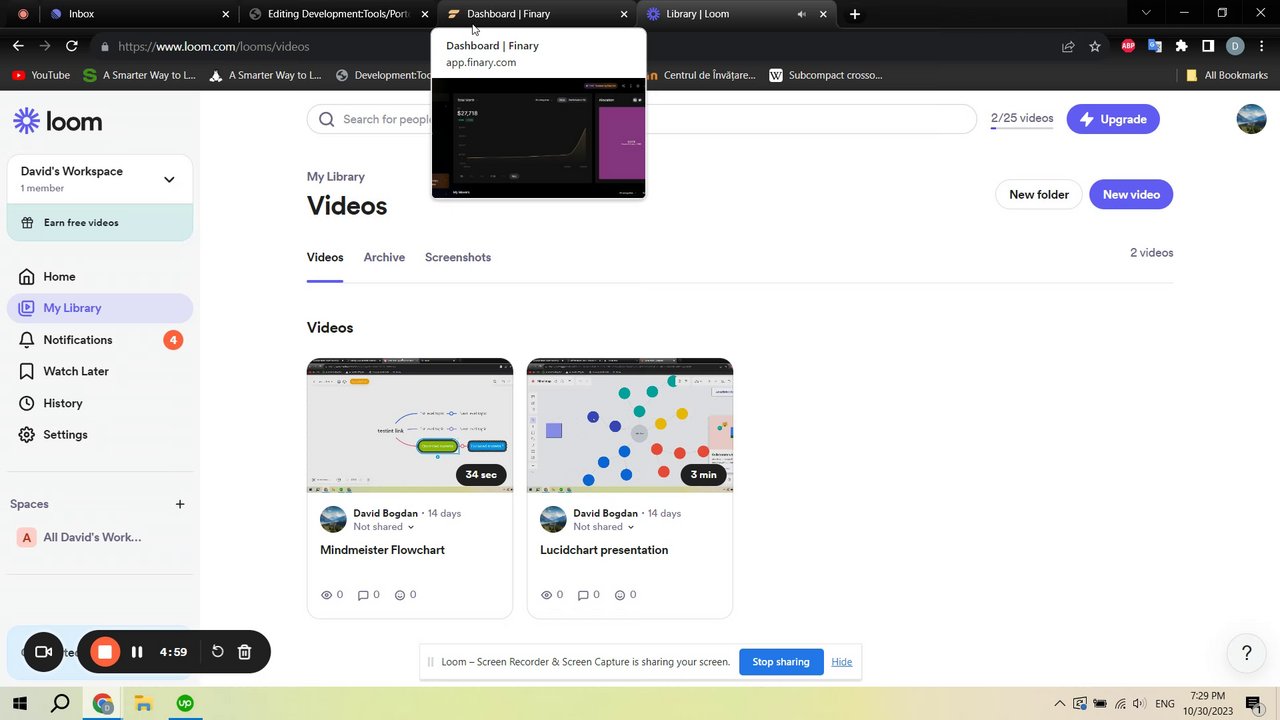
Task: Click the views eye icon on Mindmeister Flowchart
Action: [x=326, y=595]
